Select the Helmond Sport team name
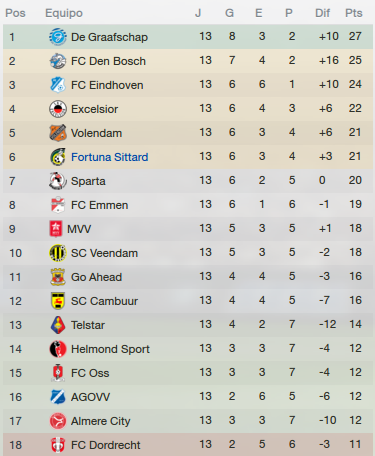 pos(110,349)
